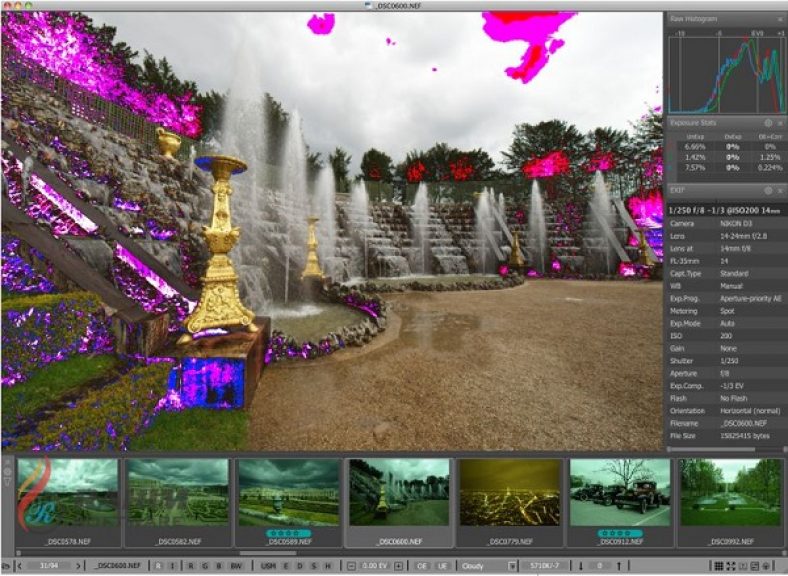Image resolution: width=788 pixels, height=576 pixels.
Task: Select the _DSC0912.NEF vintage car thumbnail
Action: tap(620, 493)
